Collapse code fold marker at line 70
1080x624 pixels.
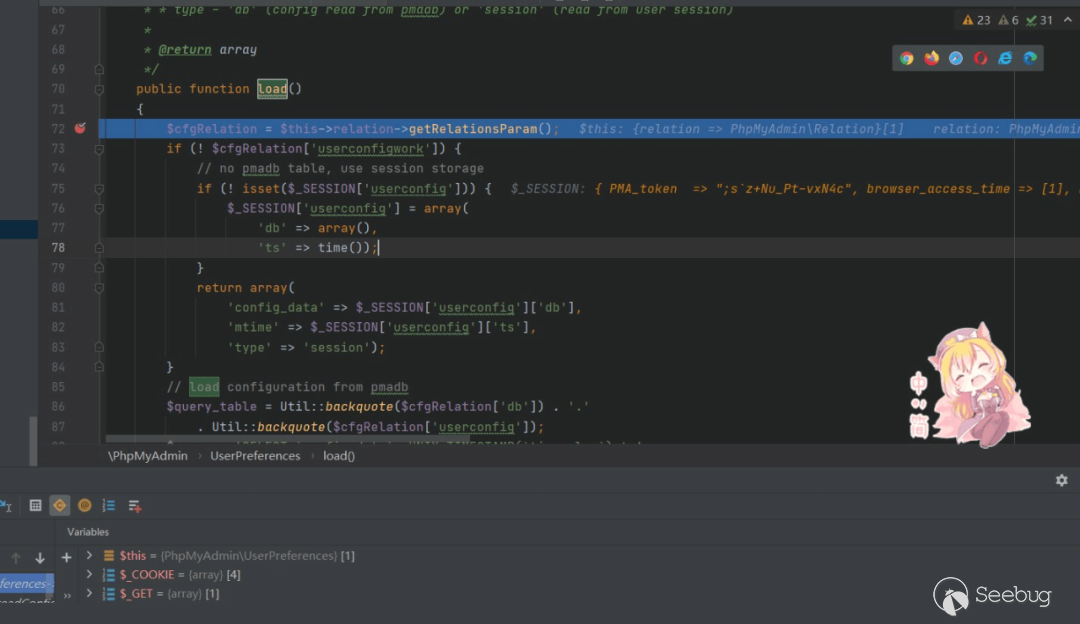(x=99, y=89)
